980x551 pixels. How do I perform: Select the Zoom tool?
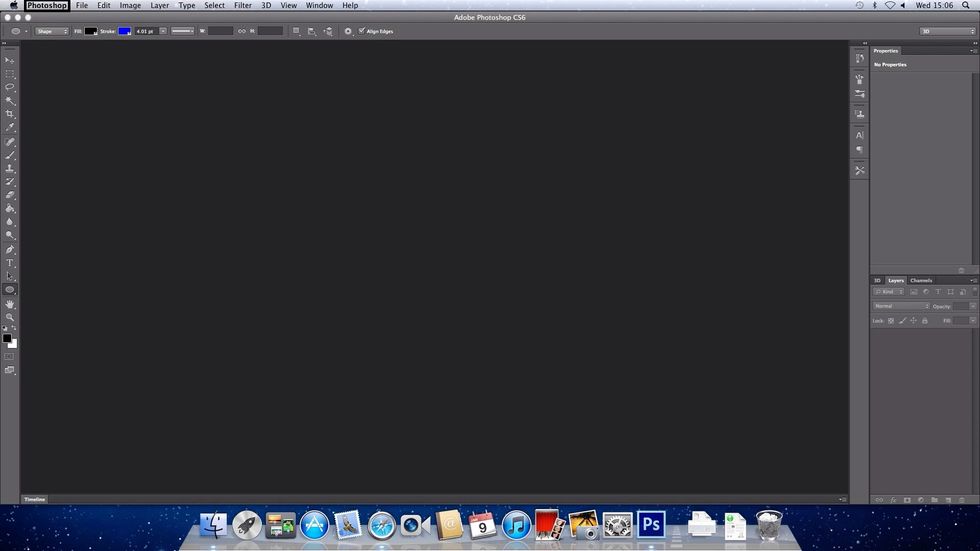tap(9, 317)
